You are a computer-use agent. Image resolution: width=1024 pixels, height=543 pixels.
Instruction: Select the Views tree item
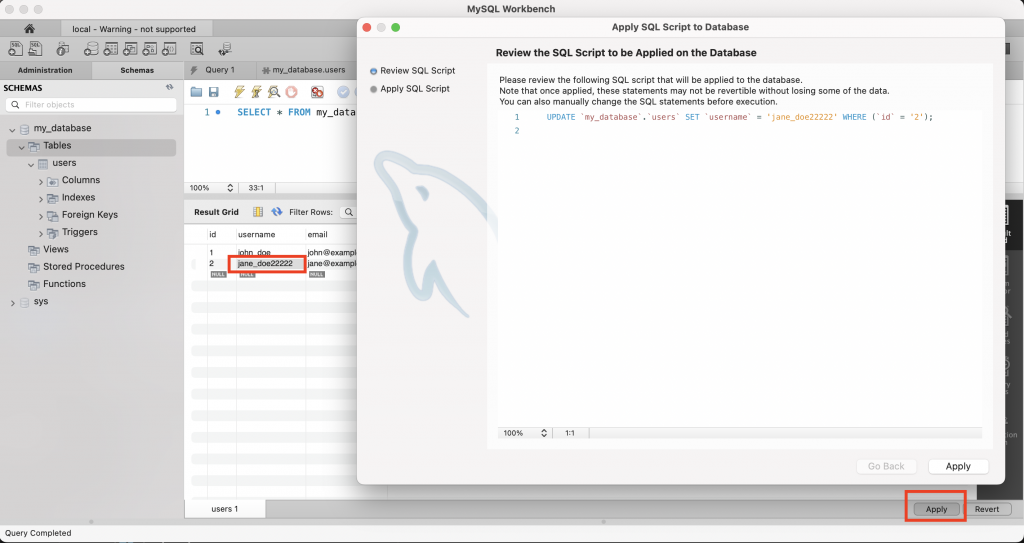coord(56,249)
